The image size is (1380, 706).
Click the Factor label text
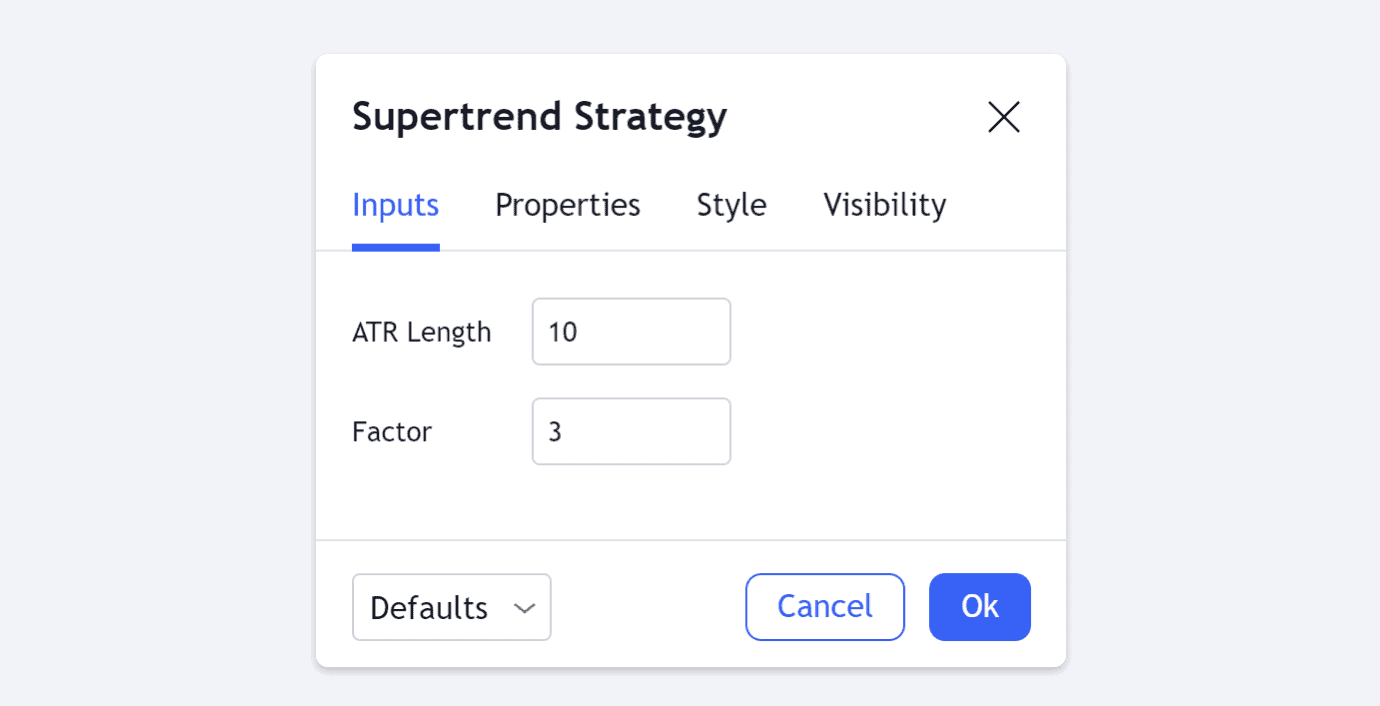coord(392,432)
